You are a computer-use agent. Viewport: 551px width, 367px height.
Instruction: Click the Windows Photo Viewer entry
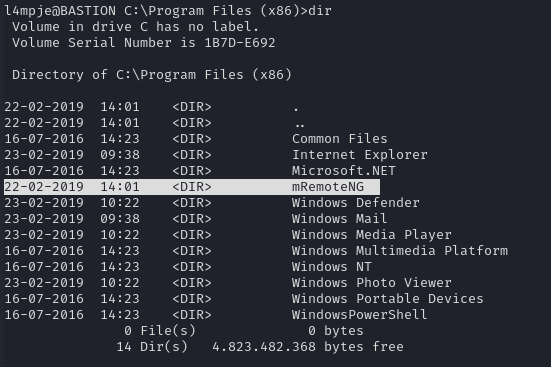pyautogui.click(x=372, y=283)
